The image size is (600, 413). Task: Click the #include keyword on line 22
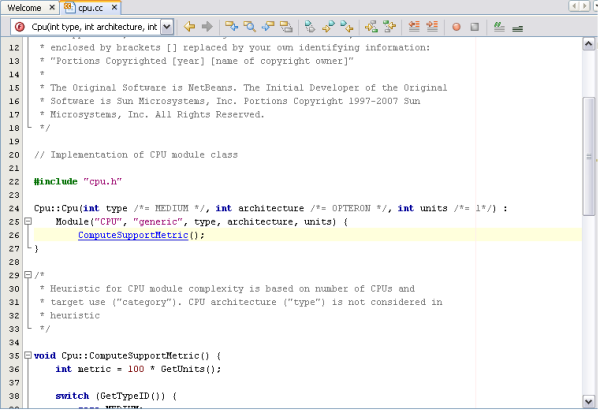point(56,181)
